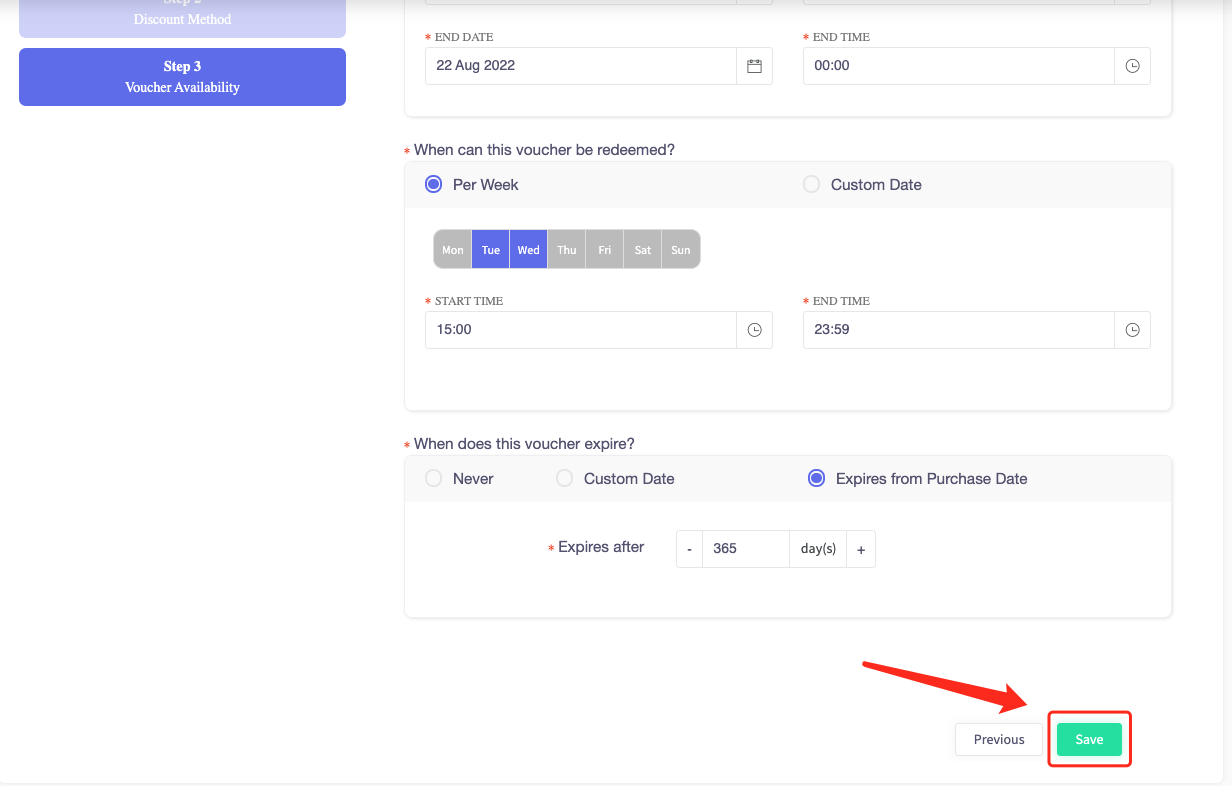Toggle the Thu day button

(567, 249)
